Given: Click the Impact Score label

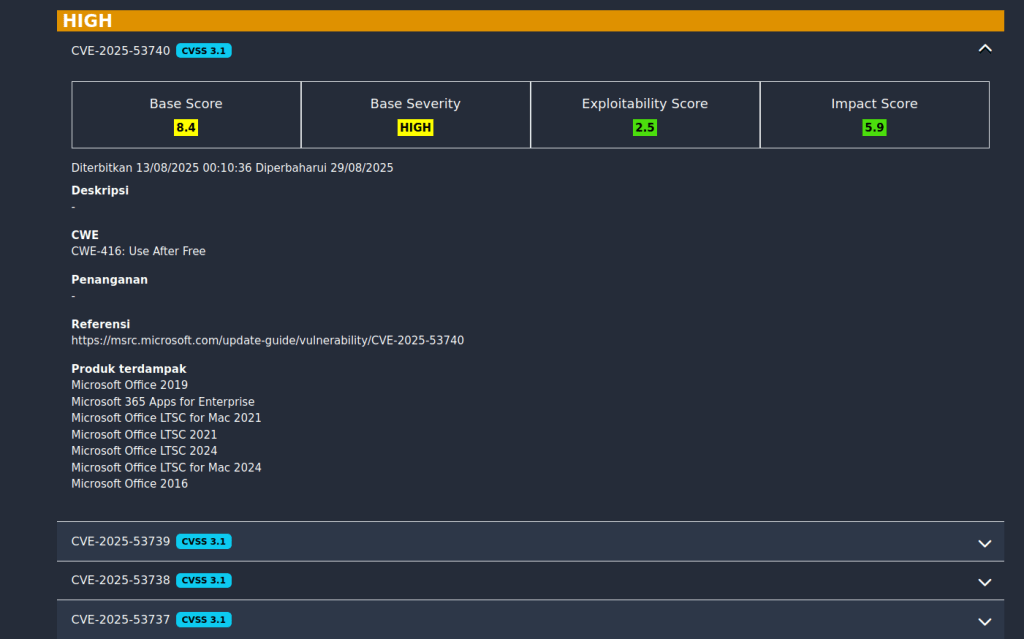Looking at the screenshot, I should pyautogui.click(x=874, y=104).
